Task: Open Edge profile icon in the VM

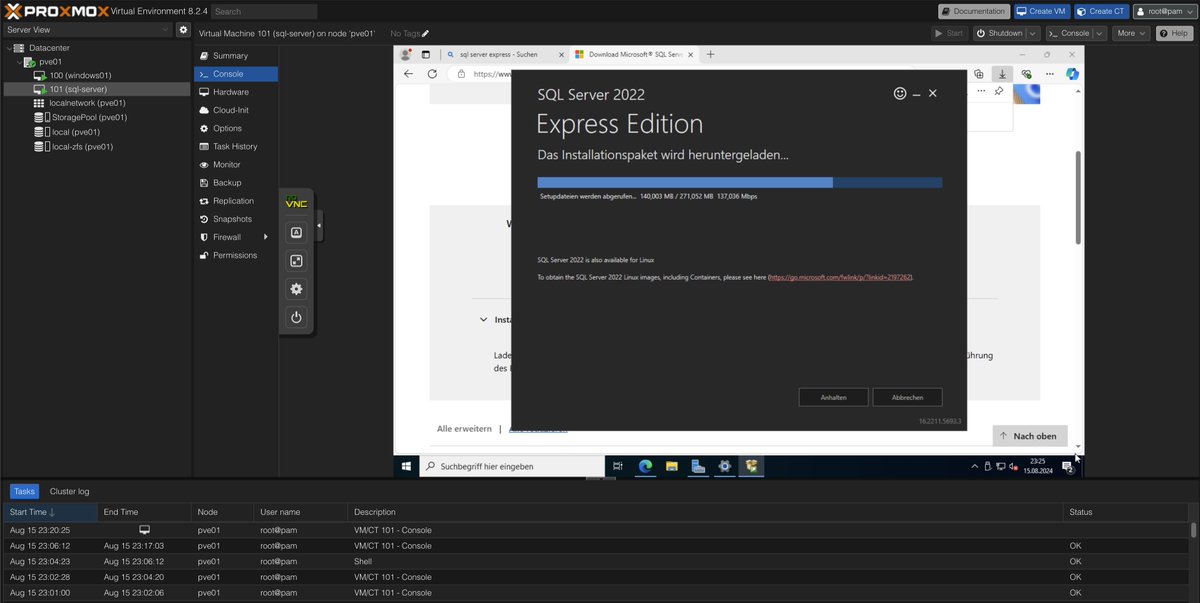Action: (406, 55)
